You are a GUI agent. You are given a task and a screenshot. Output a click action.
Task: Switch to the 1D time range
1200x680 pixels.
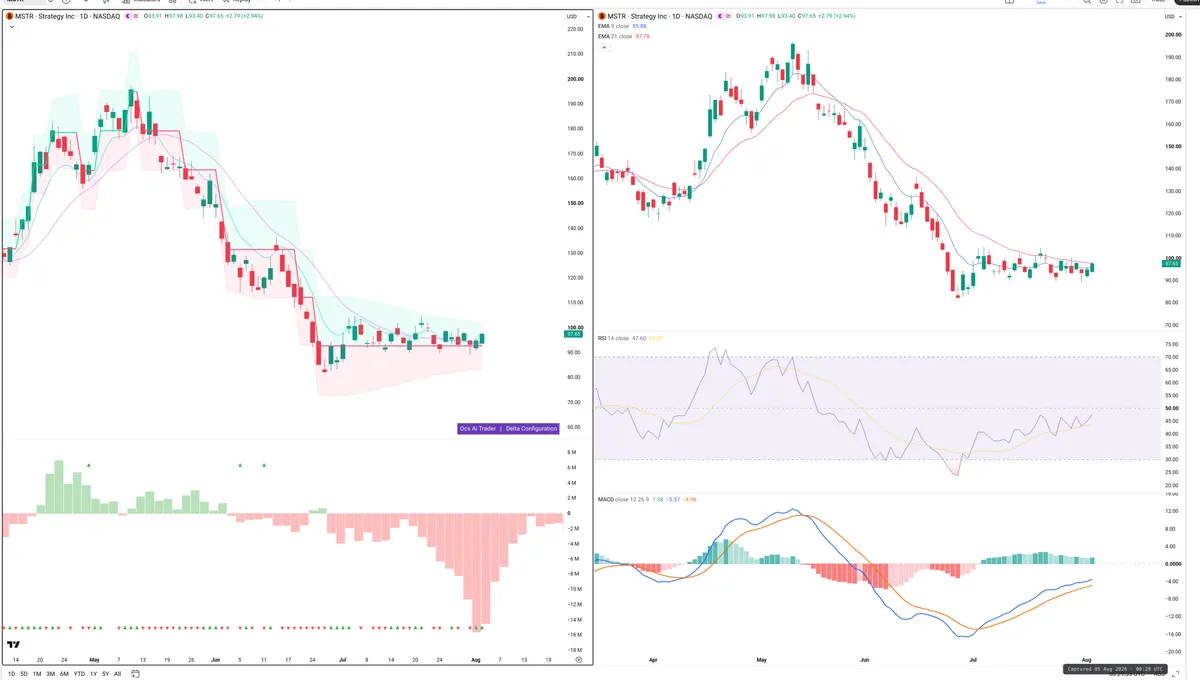pos(11,673)
